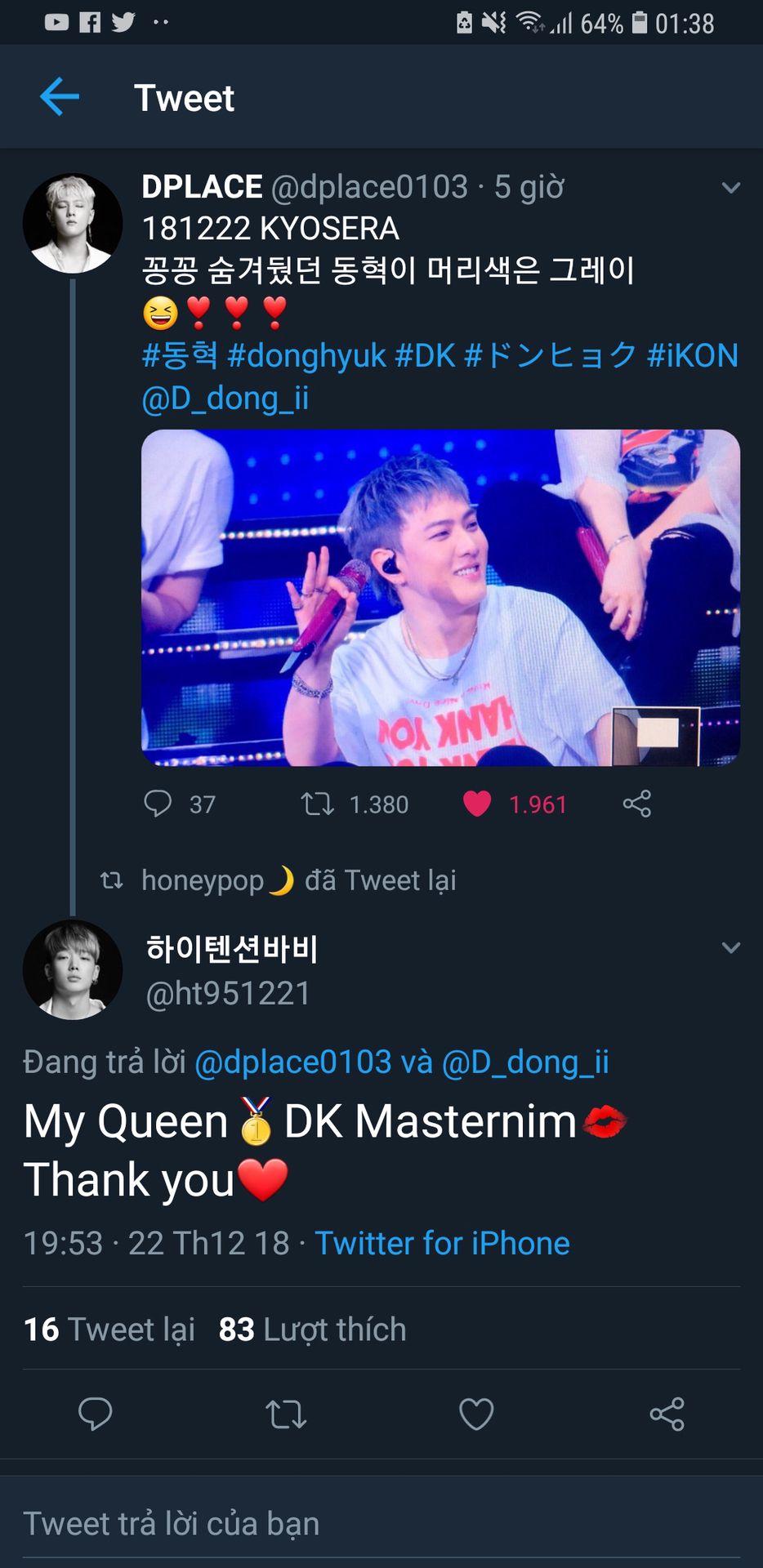Screen dimensions: 763x1568
Task: Expand options menu for the DPLACE tweet
Action: [x=730, y=188]
